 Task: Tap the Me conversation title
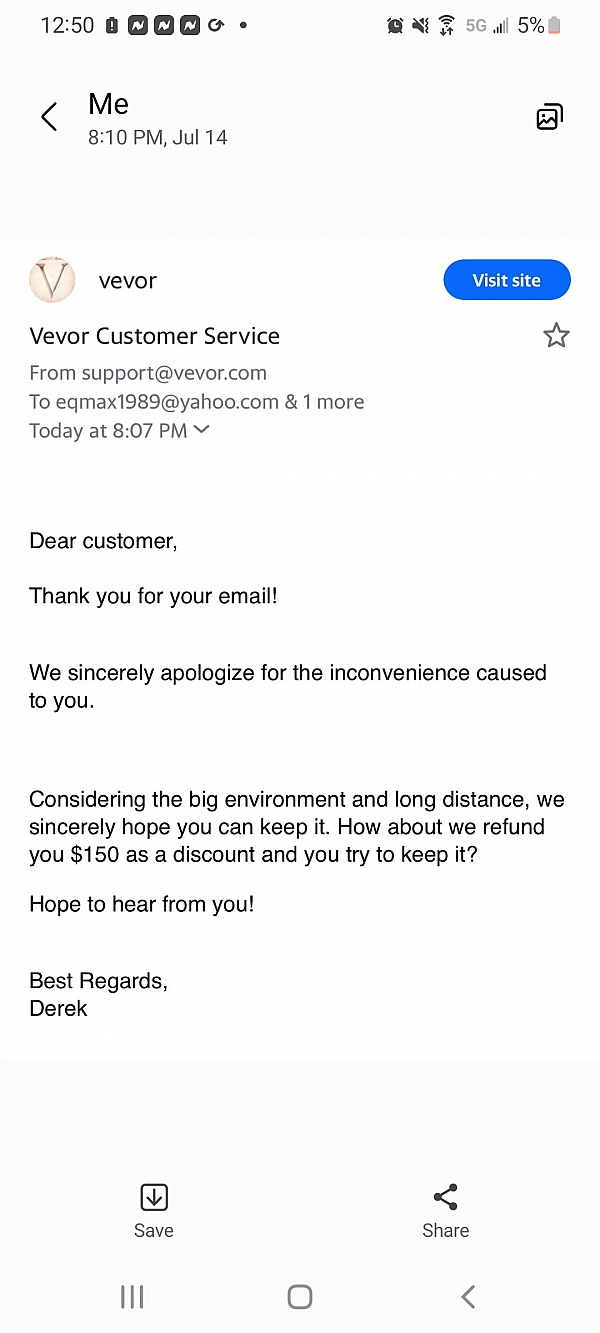point(109,104)
